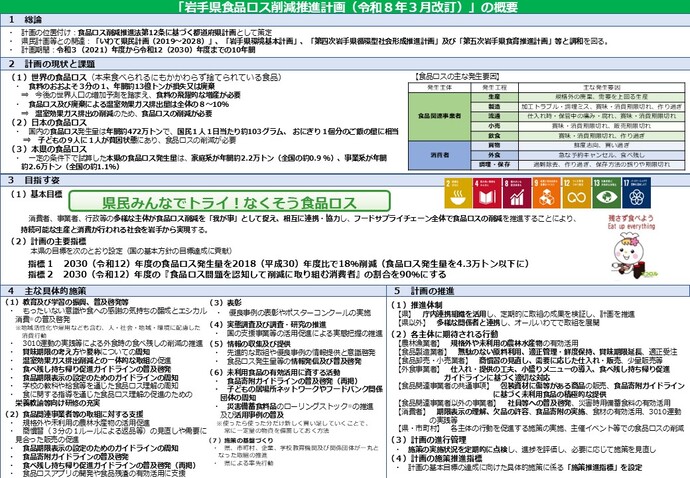The height and width of the screenshot is (478, 690).
Task: Click subheading (5) 情報の収集及び提供
Action: coord(250,344)
